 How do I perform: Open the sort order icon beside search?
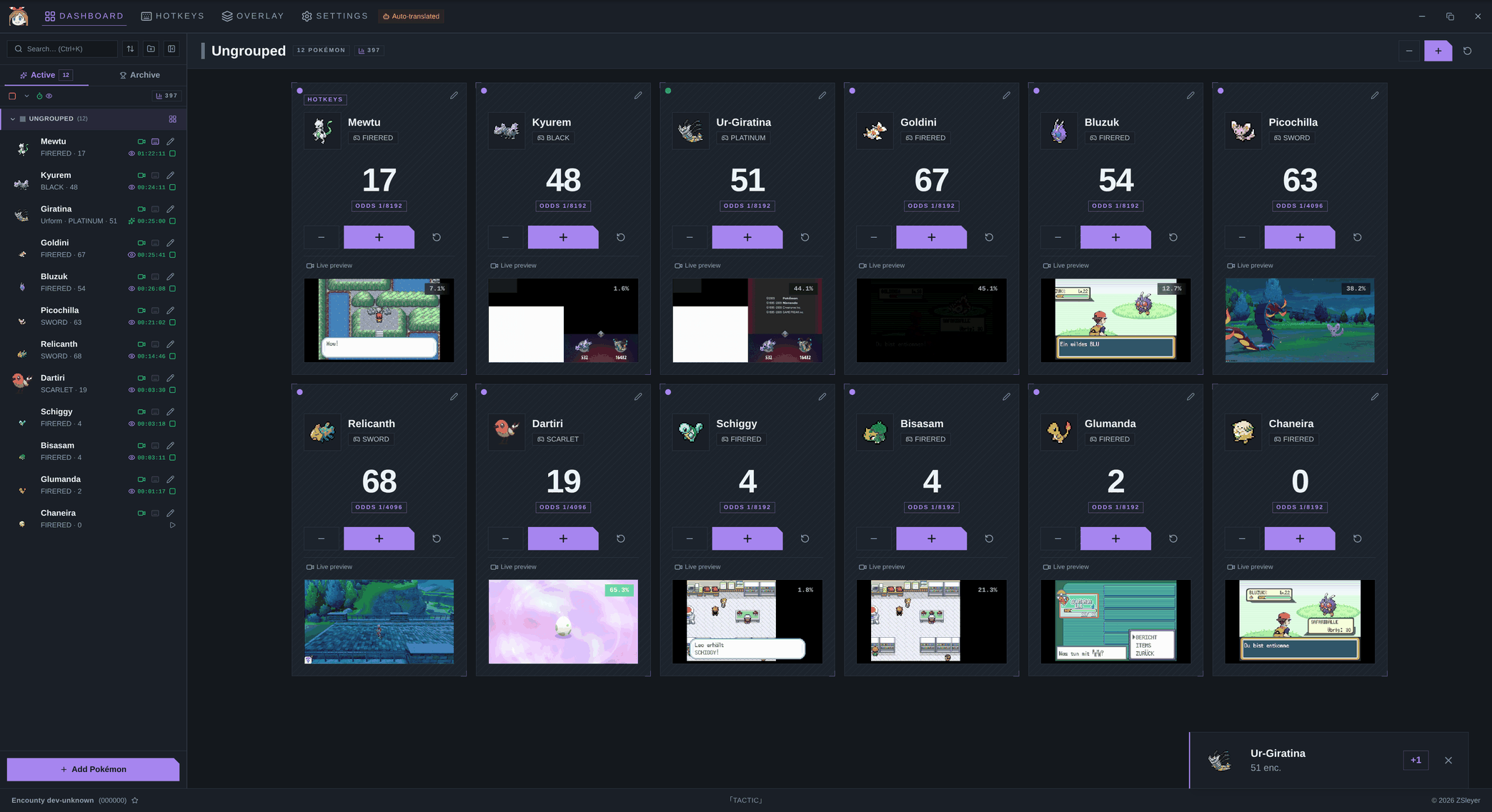click(130, 49)
